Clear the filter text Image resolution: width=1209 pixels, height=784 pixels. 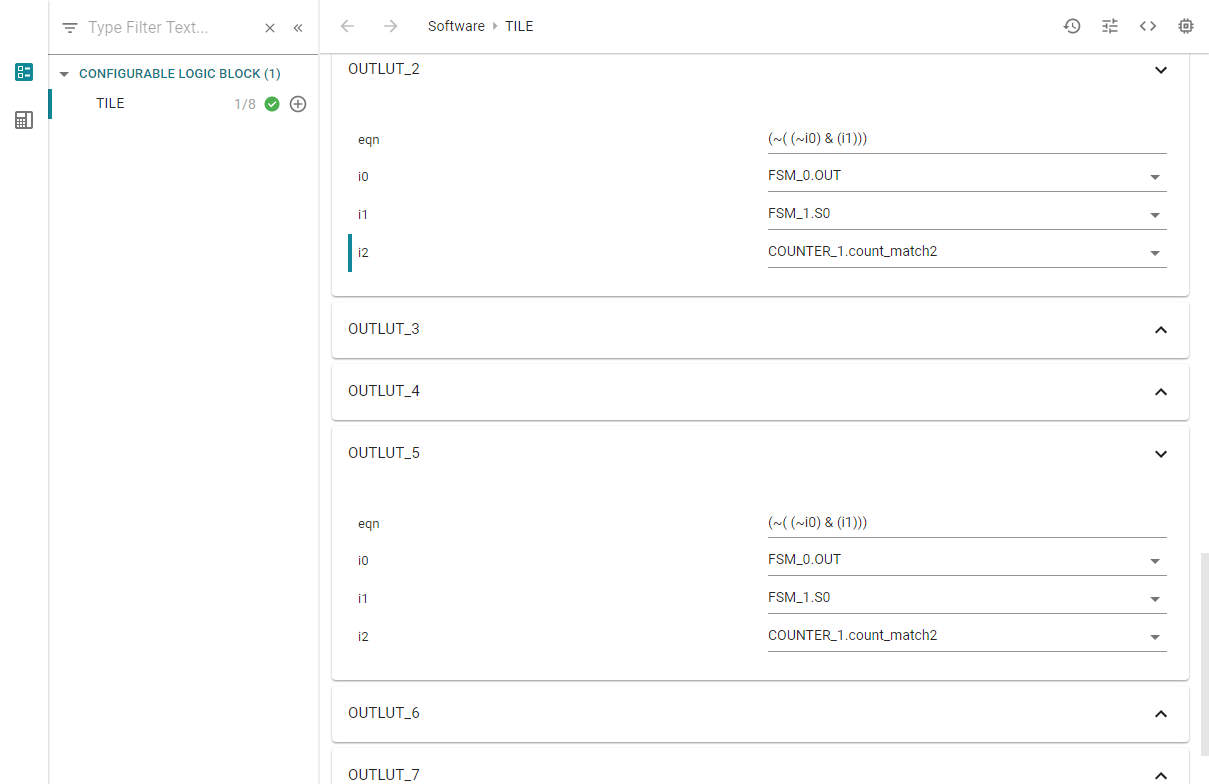(270, 28)
